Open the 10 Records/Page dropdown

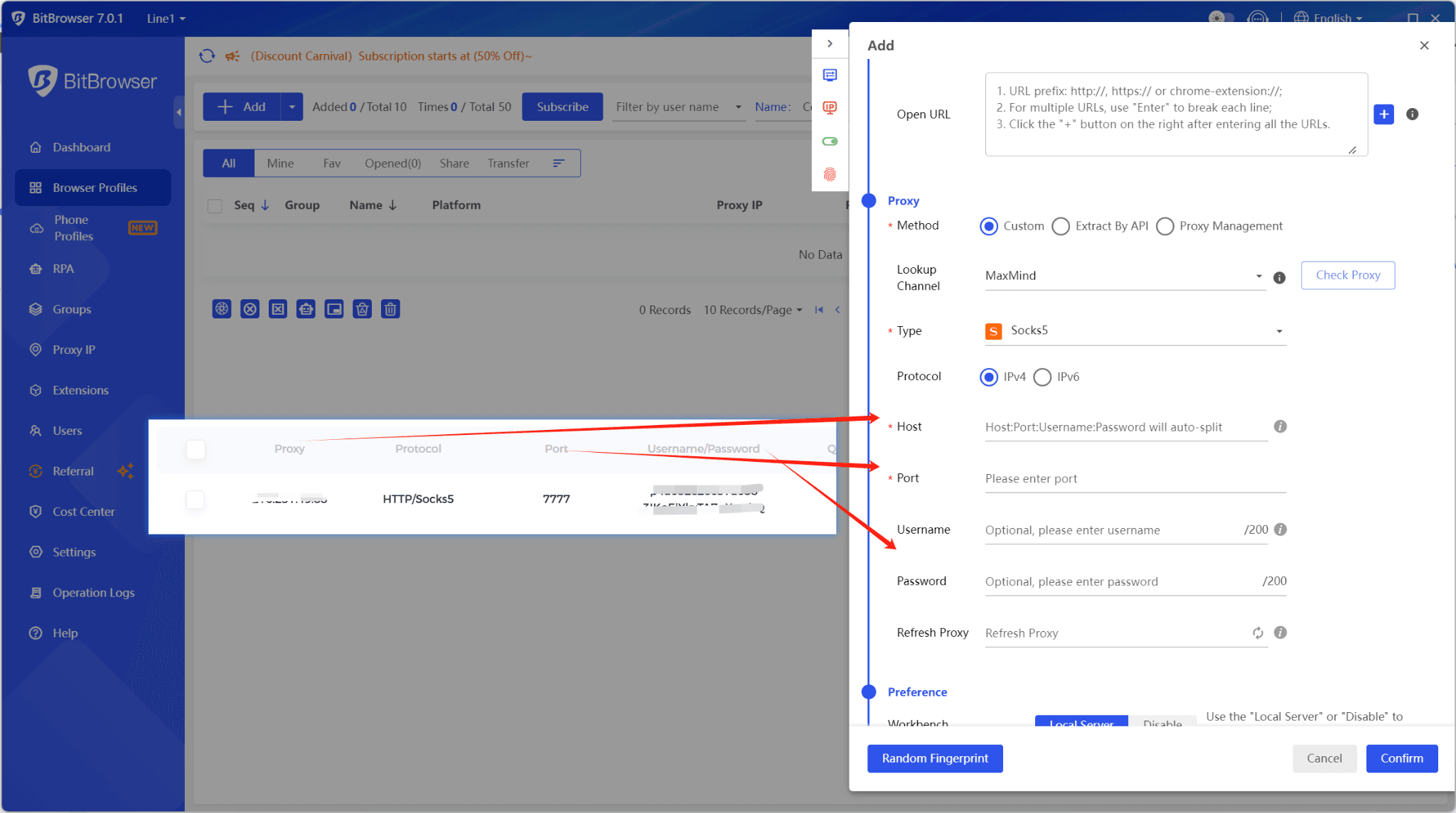753,310
